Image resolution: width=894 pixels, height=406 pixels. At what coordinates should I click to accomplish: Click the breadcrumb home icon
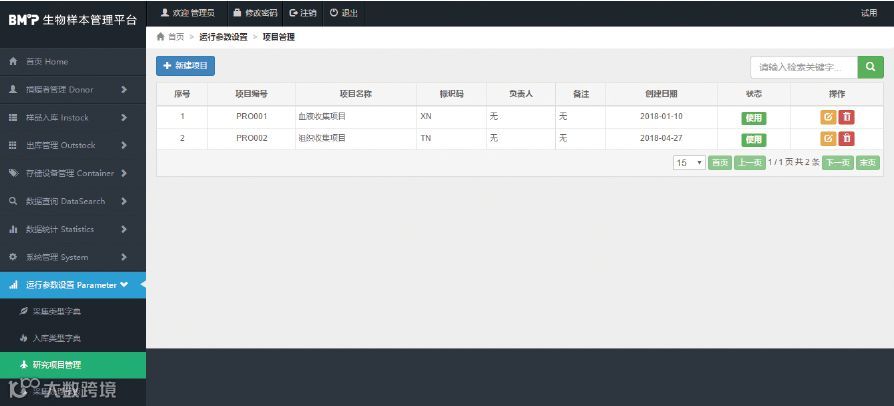[160, 37]
